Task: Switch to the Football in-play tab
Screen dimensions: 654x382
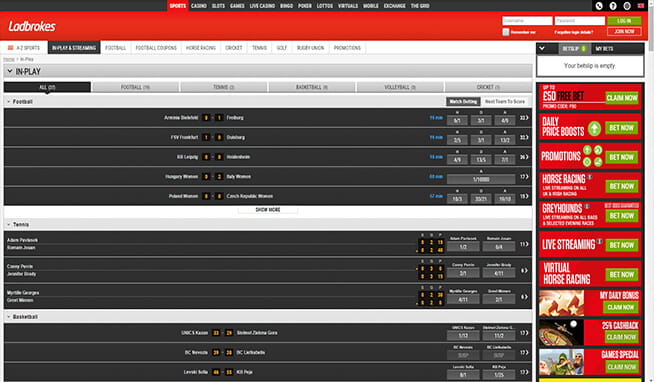Action: click(135, 87)
